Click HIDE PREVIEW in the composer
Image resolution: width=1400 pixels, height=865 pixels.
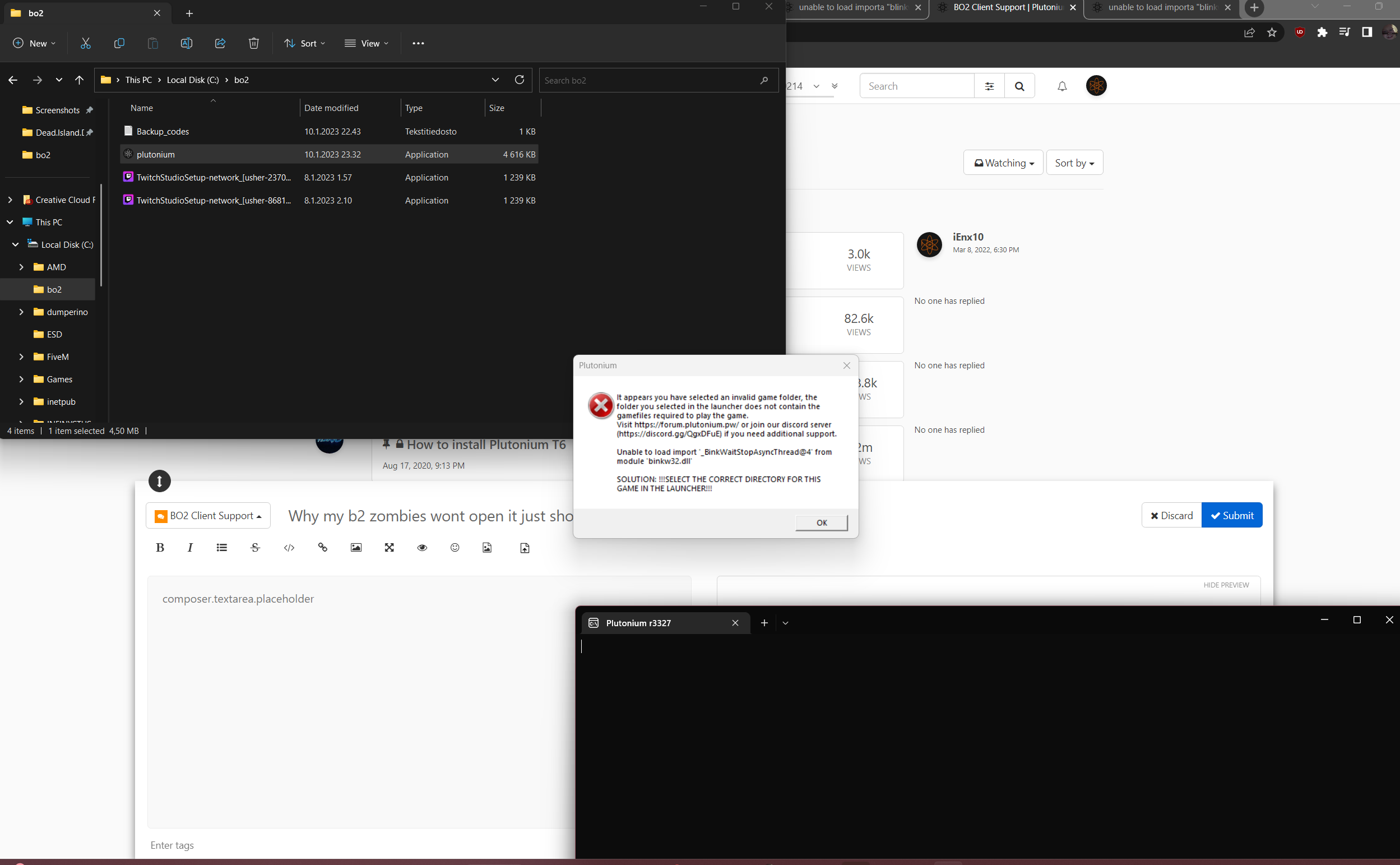1226,585
